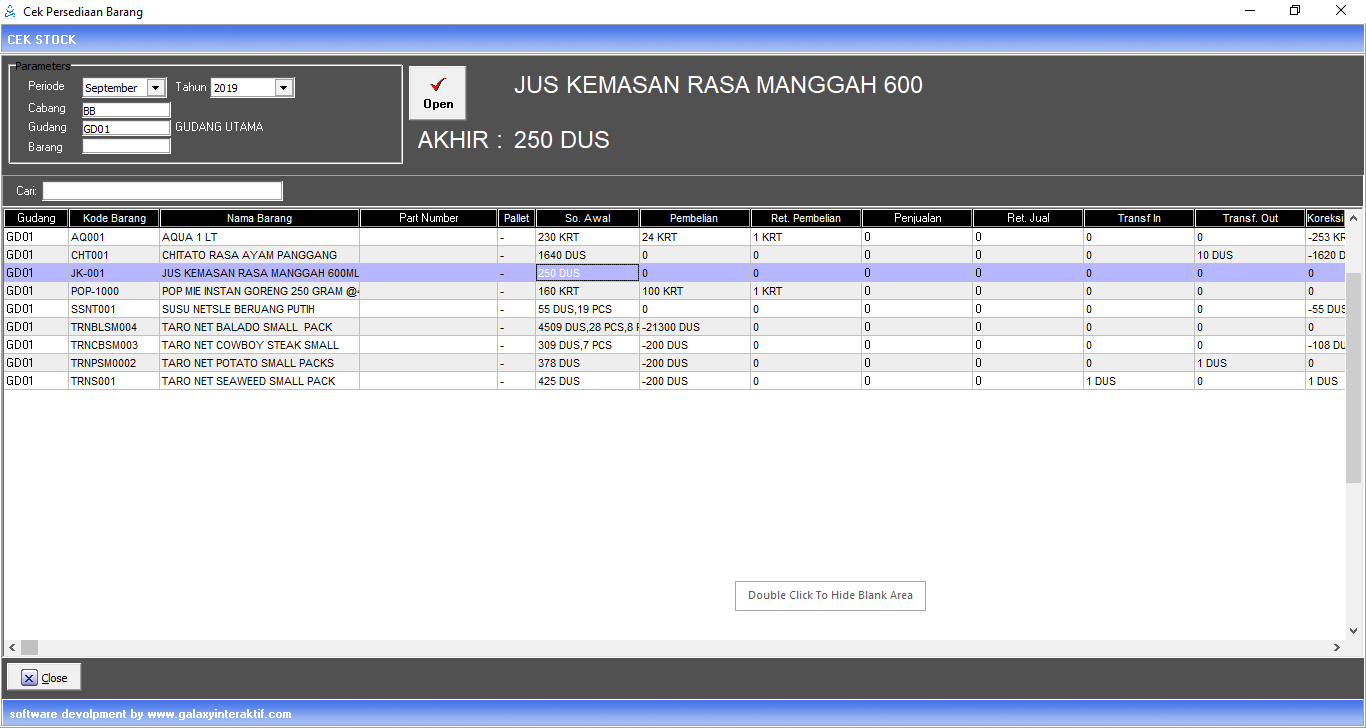The height and width of the screenshot is (728, 1366).
Task: Click the Close button at bottom left
Action: click(x=44, y=677)
